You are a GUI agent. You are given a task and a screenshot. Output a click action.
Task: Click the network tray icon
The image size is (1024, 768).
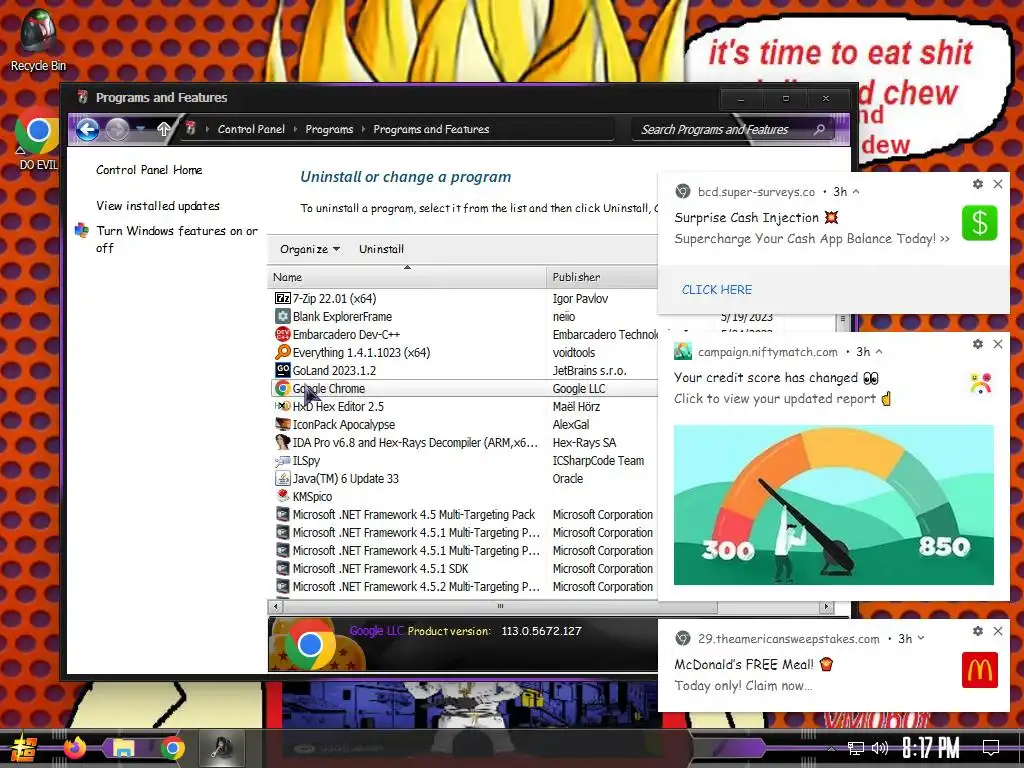(x=856, y=748)
